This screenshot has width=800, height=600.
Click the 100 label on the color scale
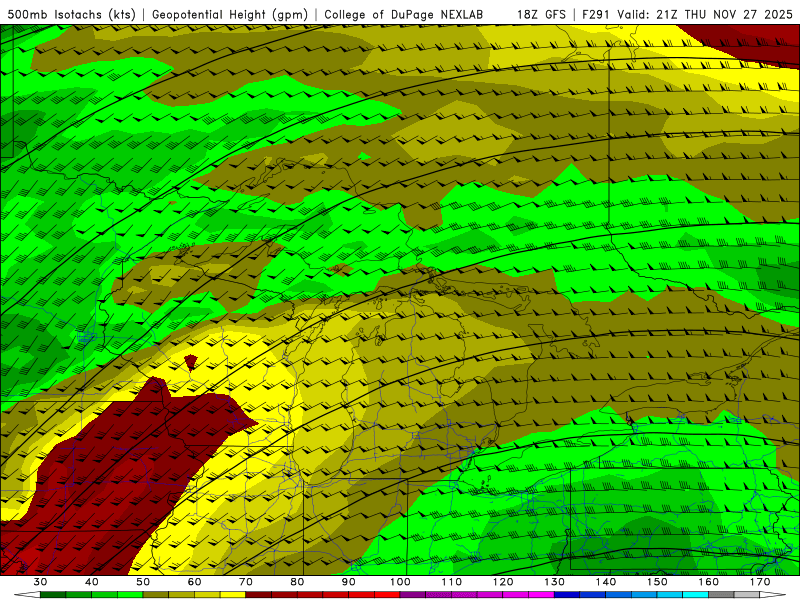400,582
